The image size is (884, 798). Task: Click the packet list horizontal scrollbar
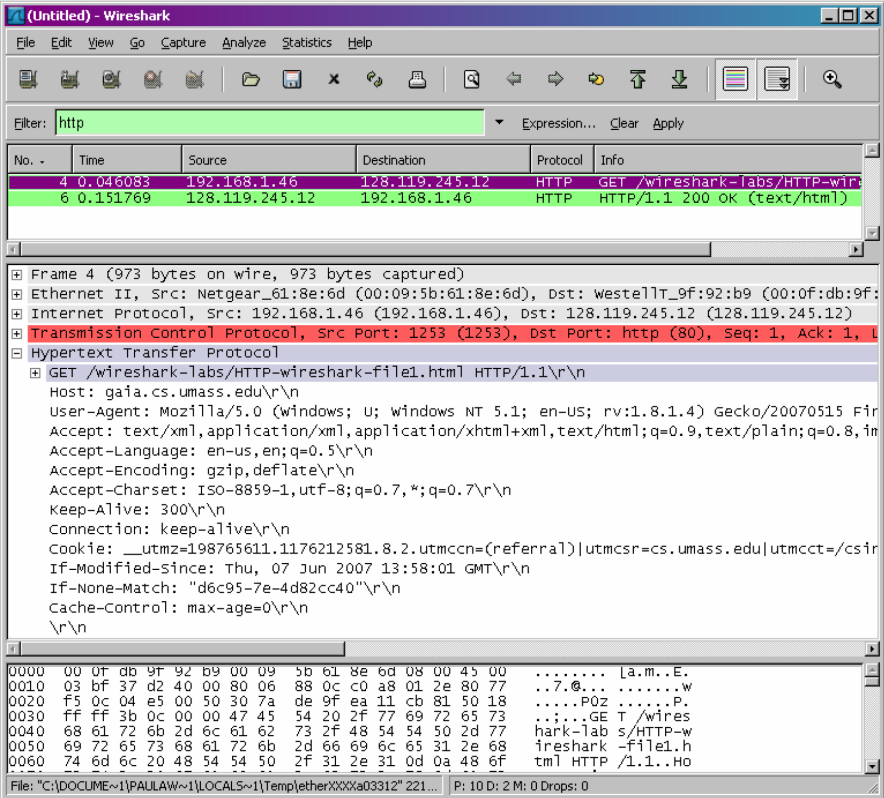tap(434, 249)
